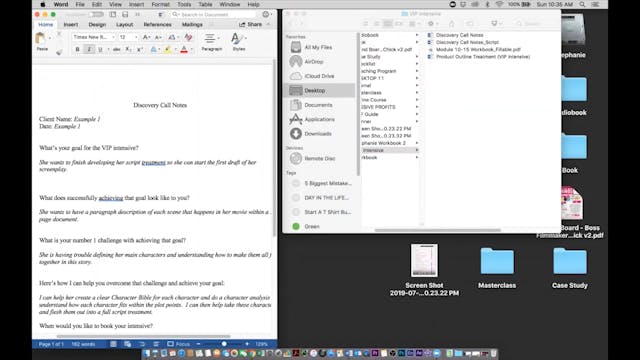Click the 129% zoom level

[261, 344]
